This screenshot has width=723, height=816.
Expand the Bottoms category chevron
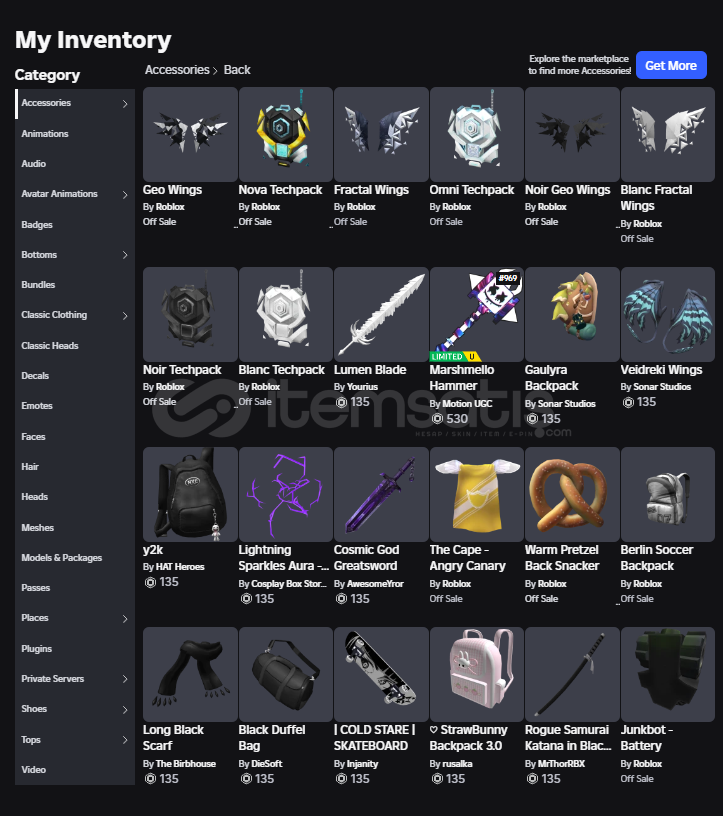(125, 255)
